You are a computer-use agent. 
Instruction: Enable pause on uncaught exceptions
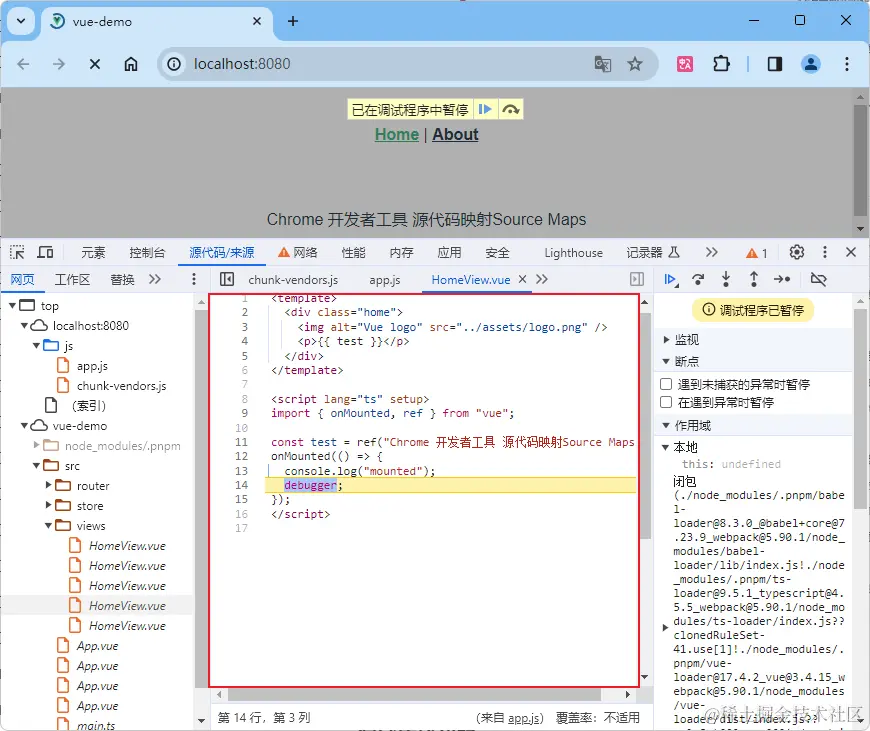(x=666, y=384)
